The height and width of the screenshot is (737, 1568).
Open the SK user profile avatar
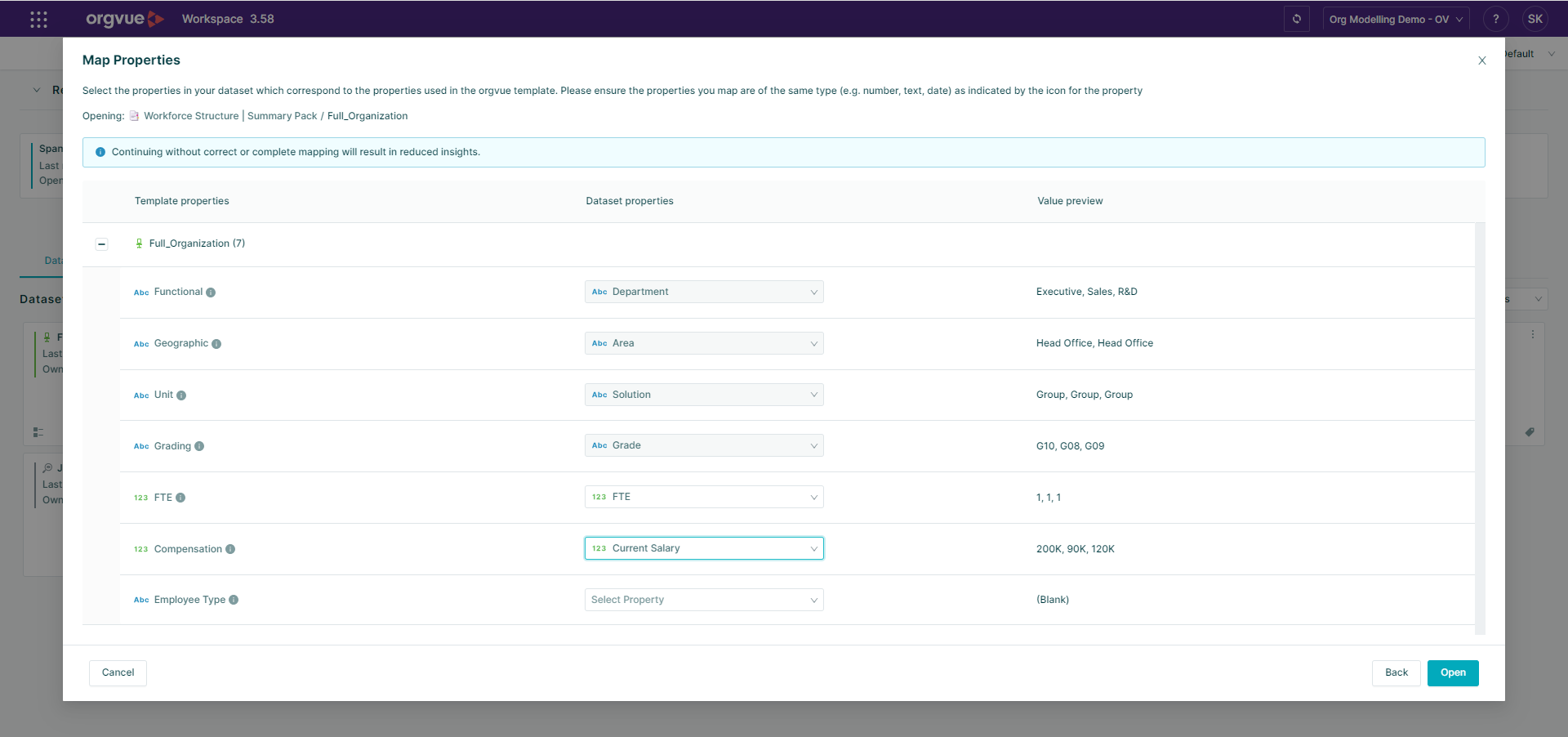tap(1535, 19)
